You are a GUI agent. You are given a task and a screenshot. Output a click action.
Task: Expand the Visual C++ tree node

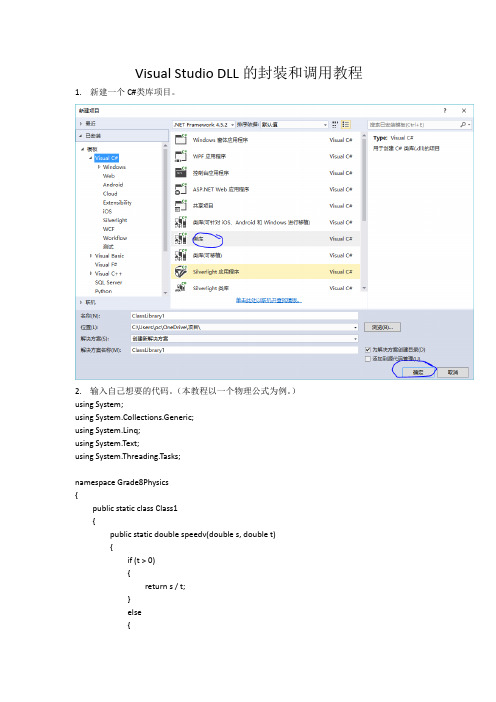click(x=91, y=274)
